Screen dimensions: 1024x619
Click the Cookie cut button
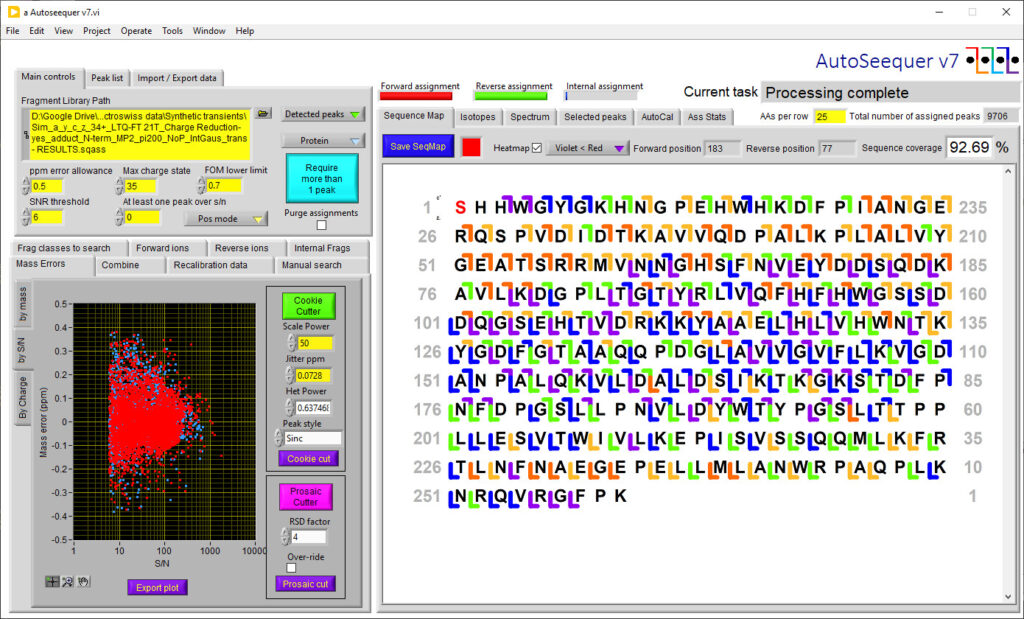[x=308, y=459]
